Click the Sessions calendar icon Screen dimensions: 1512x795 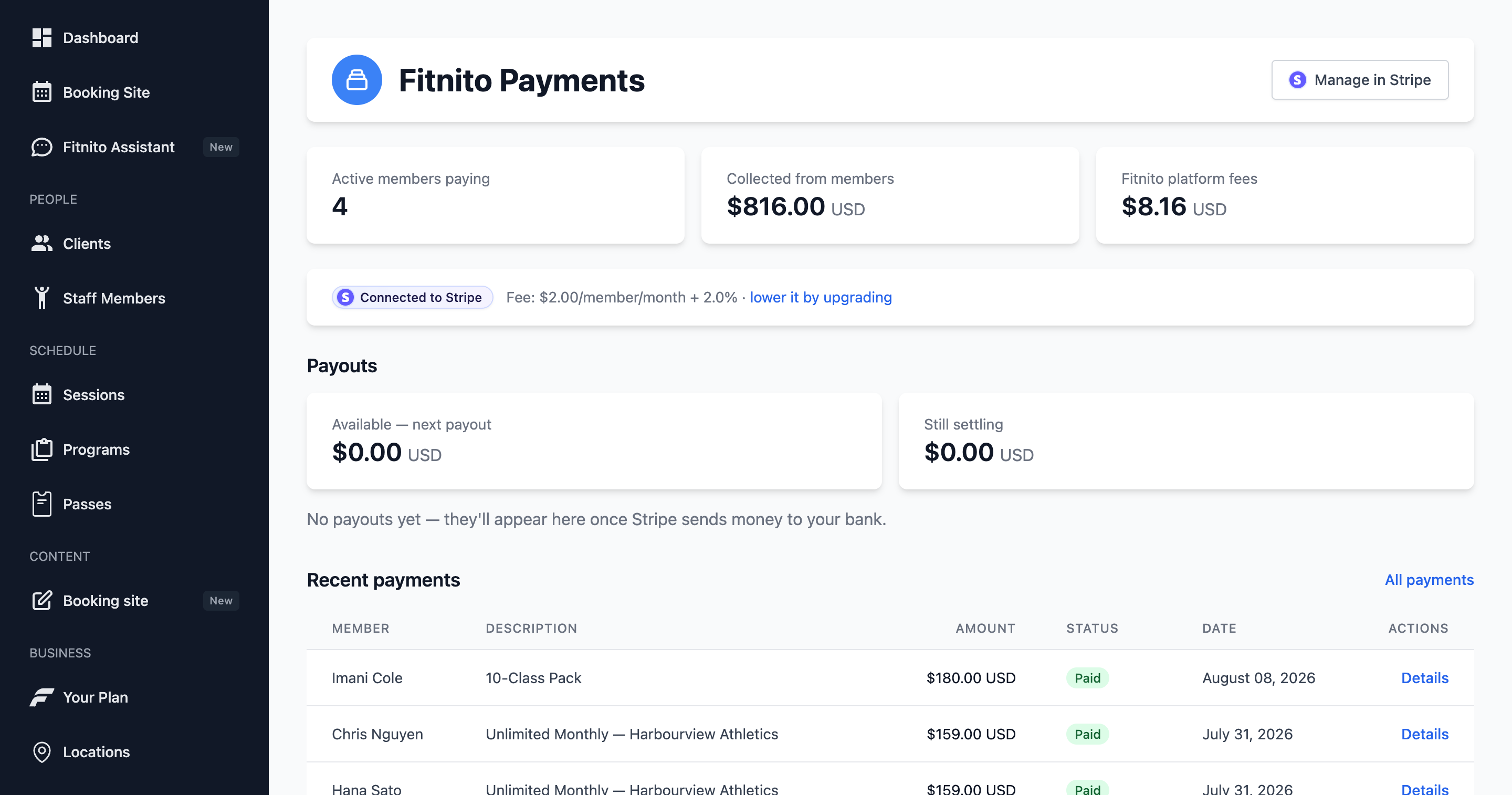(41, 394)
